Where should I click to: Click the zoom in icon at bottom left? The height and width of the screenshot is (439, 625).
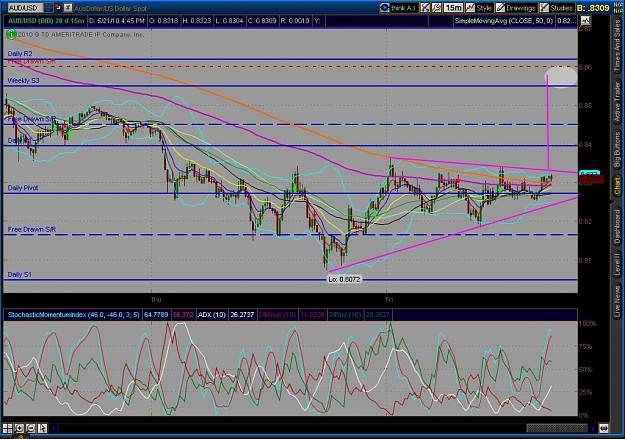(x=19, y=428)
